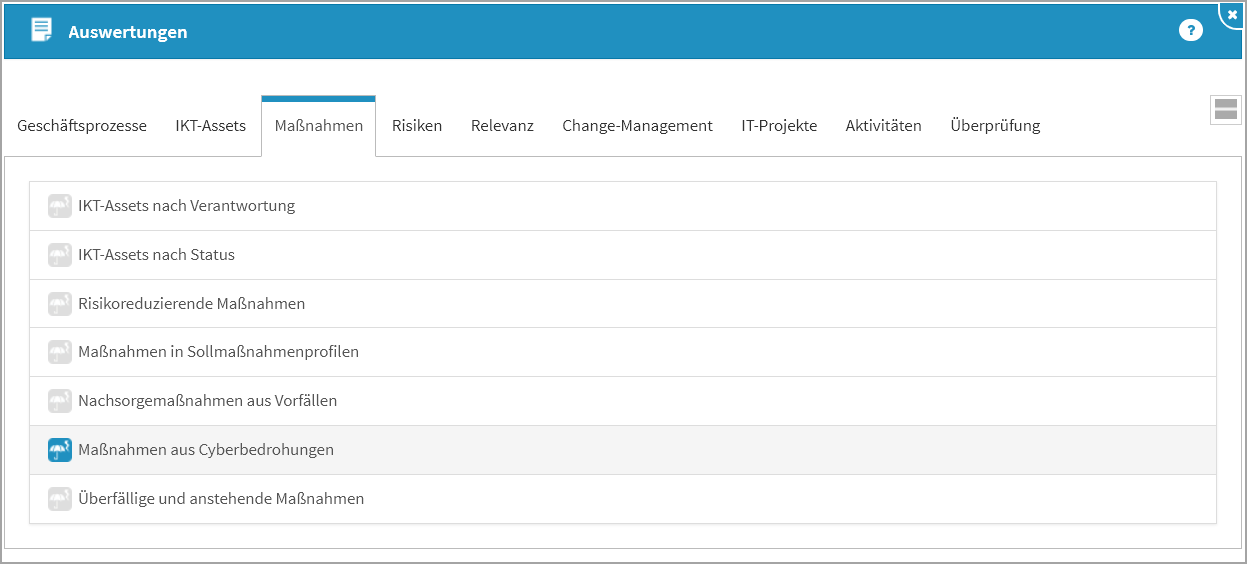Click the icon beside Nachsorgemaßnahmen aus Vorfällen
The image size is (1247, 564).
[60, 401]
